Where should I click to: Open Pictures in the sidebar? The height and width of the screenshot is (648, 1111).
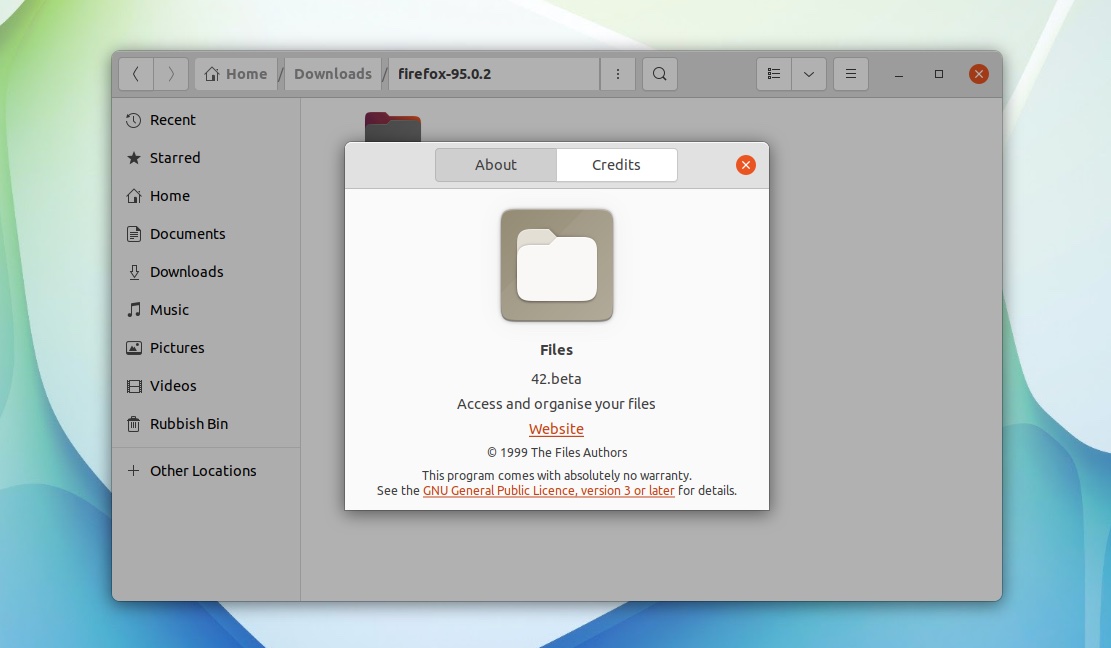click(x=206, y=348)
